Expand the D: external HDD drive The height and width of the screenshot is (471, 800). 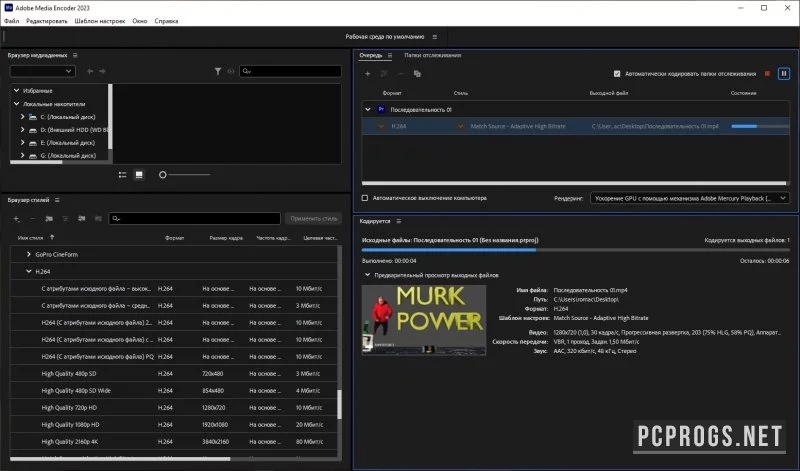click(22, 130)
